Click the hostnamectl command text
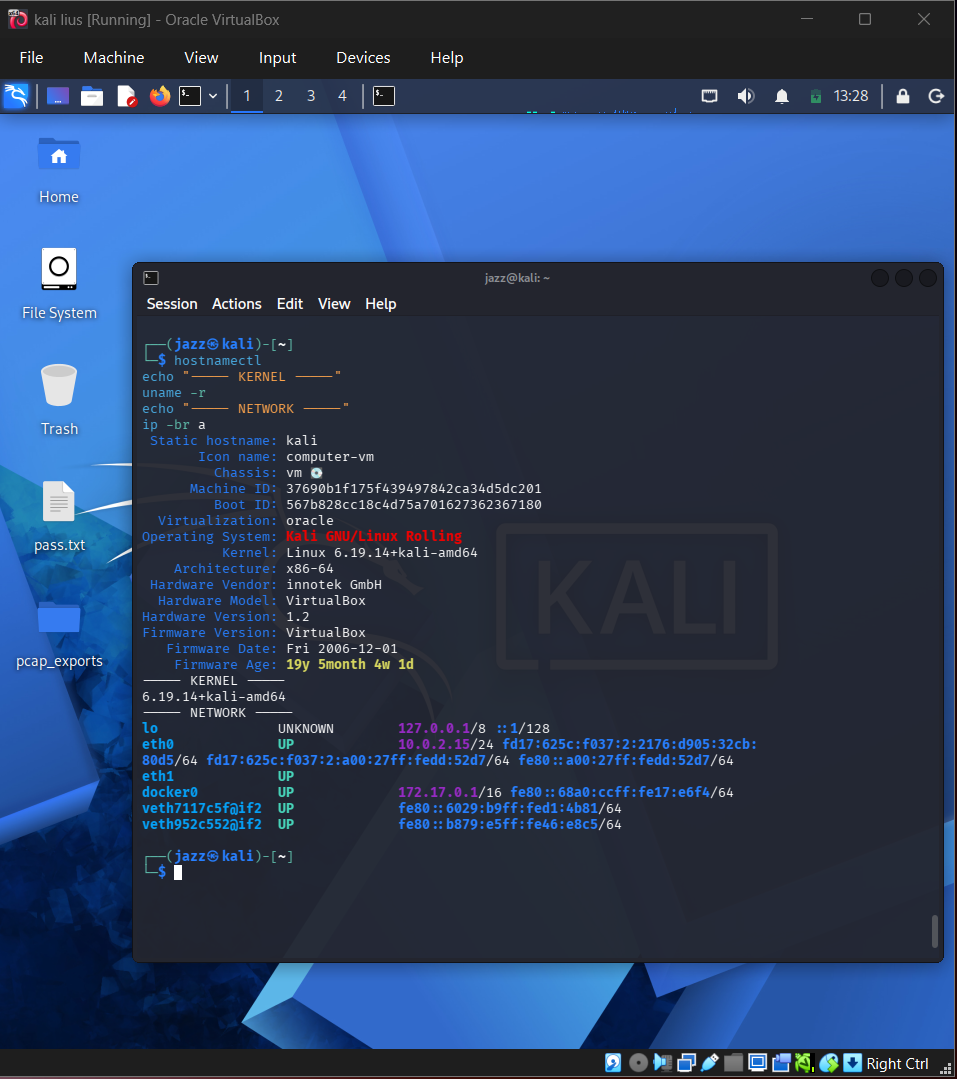The height and width of the screenshot is (1079, 957). pyautogui.click(x=217, y=361)
